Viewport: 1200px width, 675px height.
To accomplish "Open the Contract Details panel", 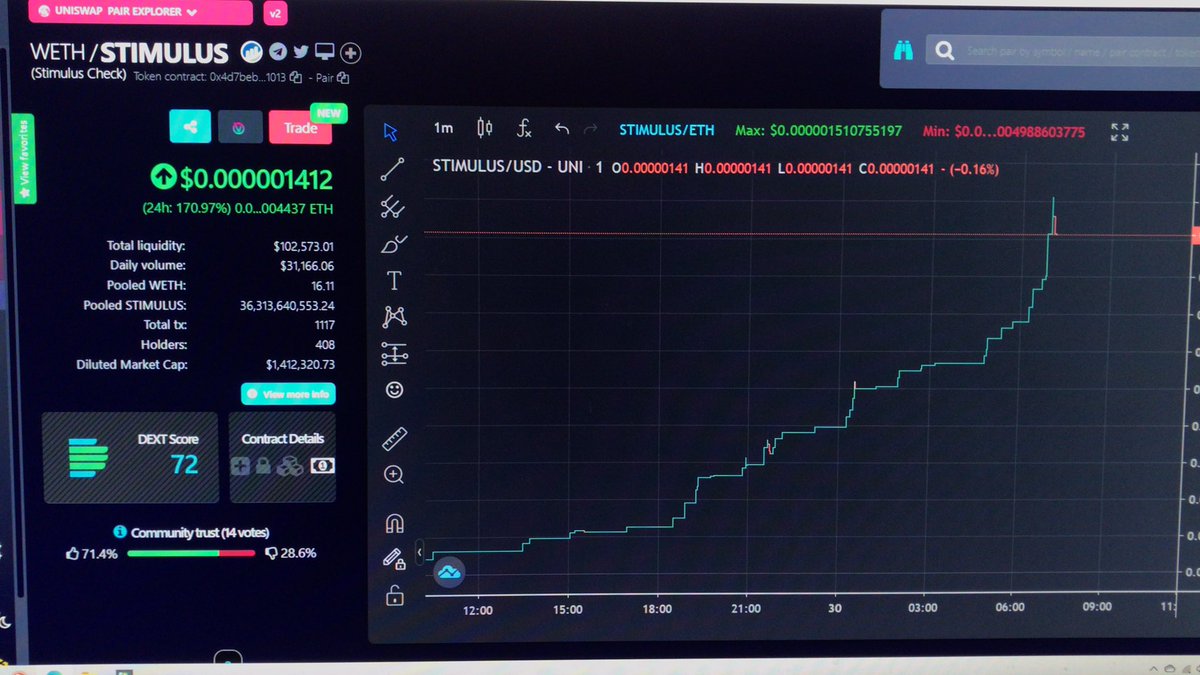I will click(283, 458).
